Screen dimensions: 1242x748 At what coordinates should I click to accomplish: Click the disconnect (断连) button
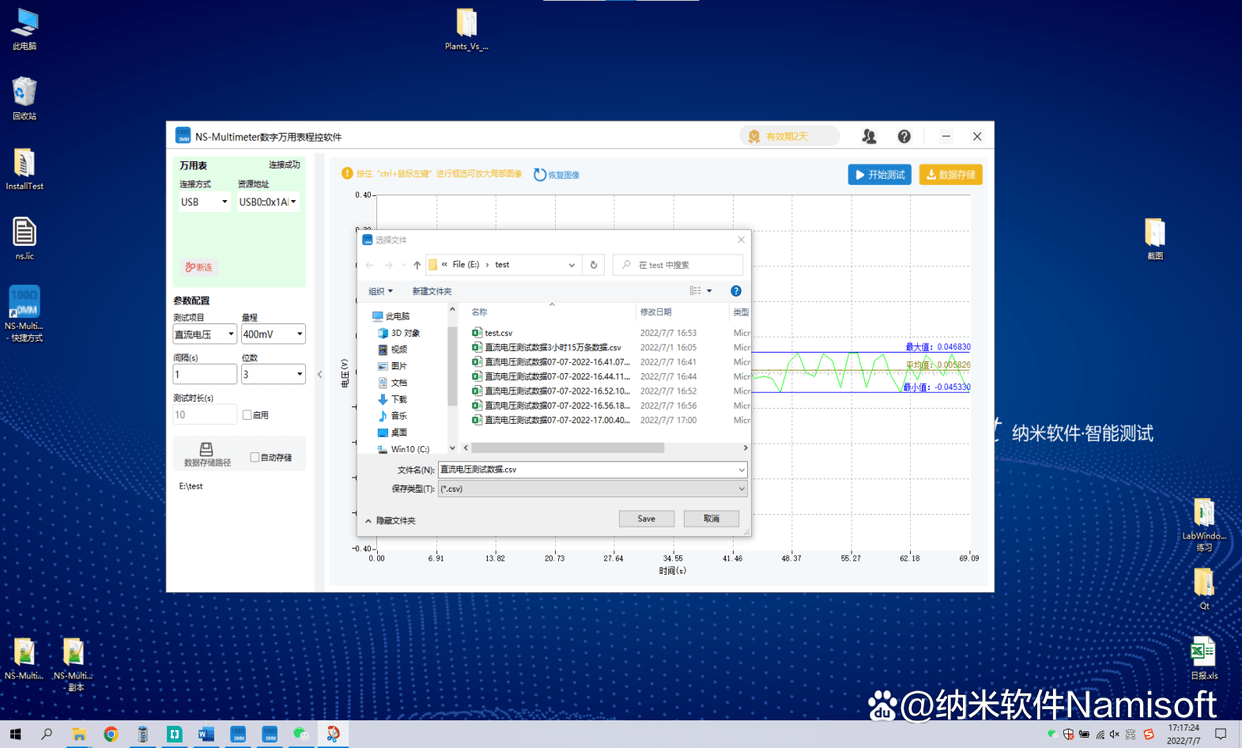pyautogui.click(x=199, y=267)
